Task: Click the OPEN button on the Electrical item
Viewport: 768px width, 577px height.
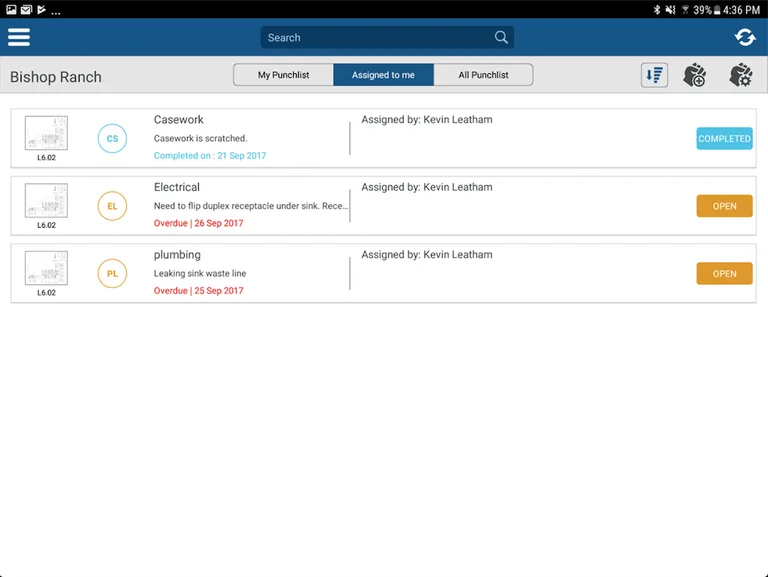Action: [x=724, y=206]
